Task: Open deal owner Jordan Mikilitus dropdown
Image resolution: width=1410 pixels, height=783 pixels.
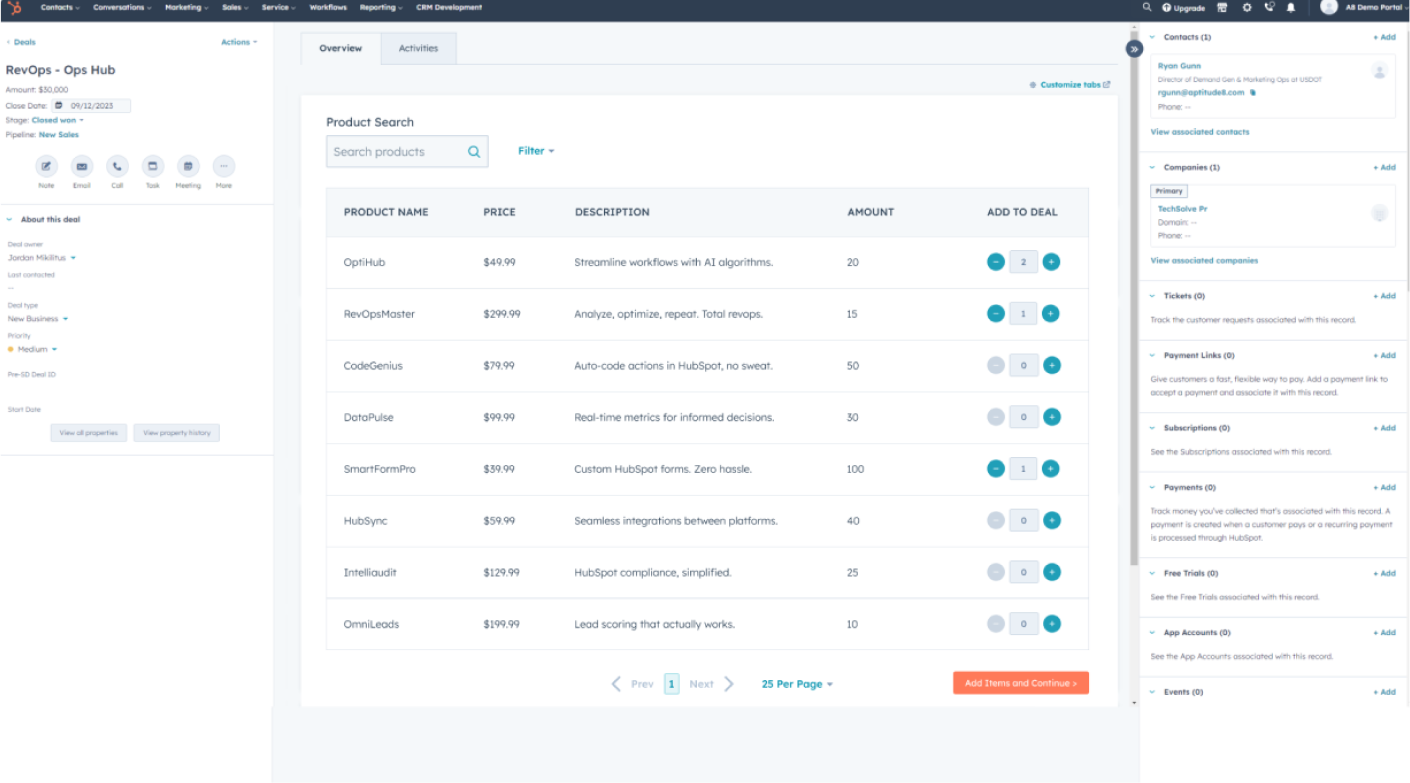Action: point(42,257)
